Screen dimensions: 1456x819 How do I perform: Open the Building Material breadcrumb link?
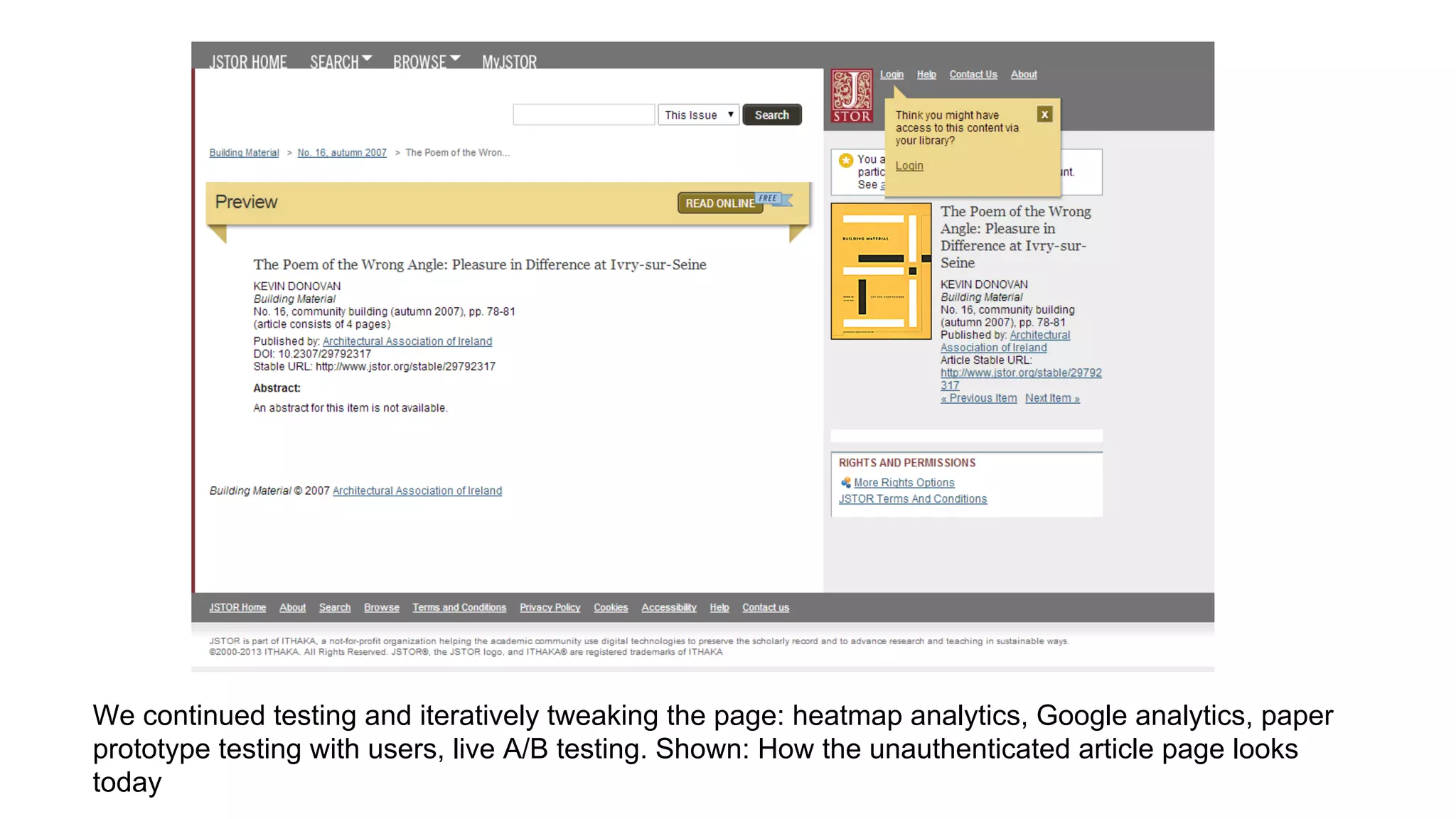244,153
